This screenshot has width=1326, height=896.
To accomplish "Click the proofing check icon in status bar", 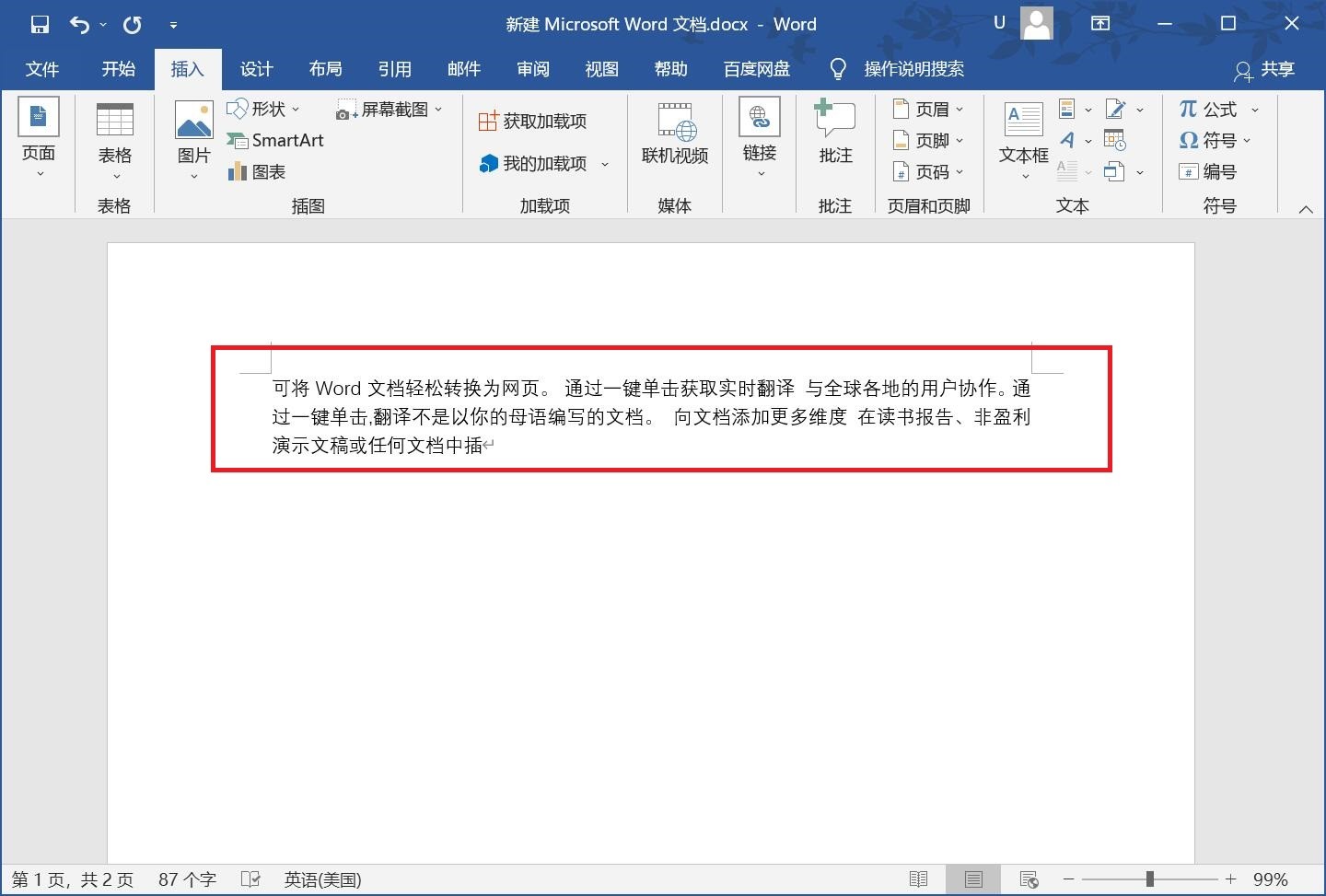I will (x=250, y=880).
